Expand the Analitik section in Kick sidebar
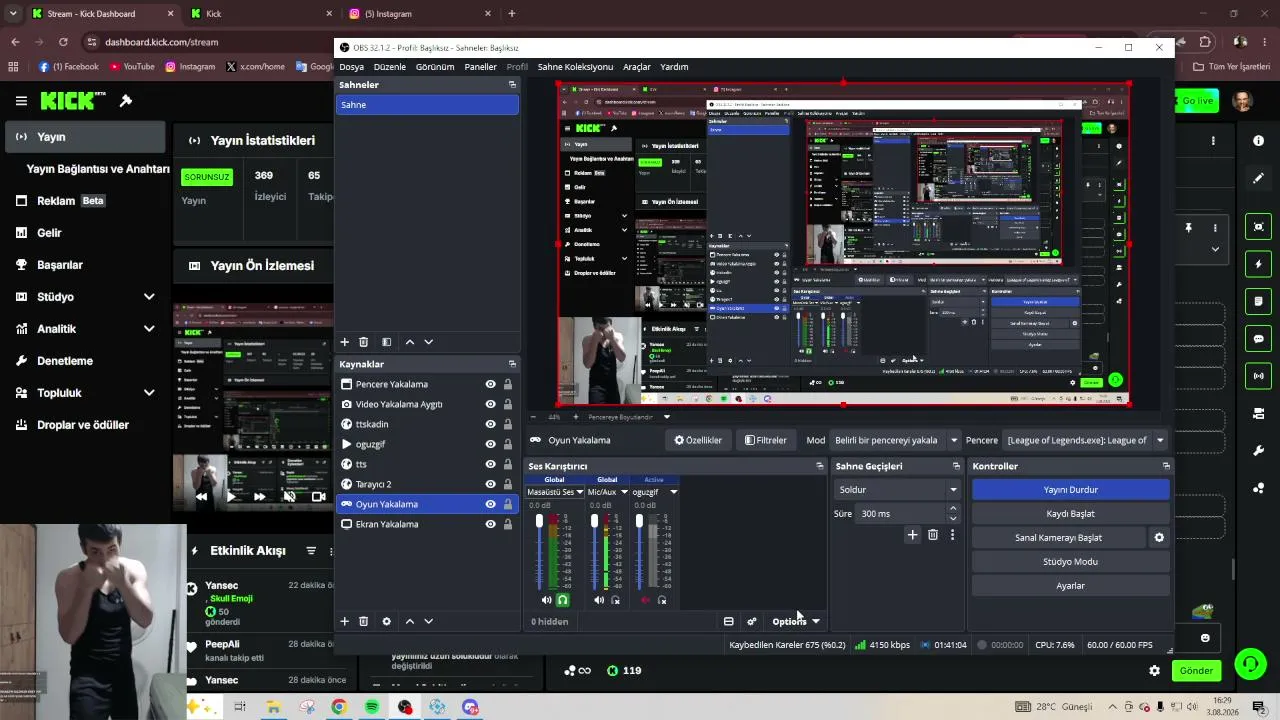The image size is (1280, 720). 149,329
